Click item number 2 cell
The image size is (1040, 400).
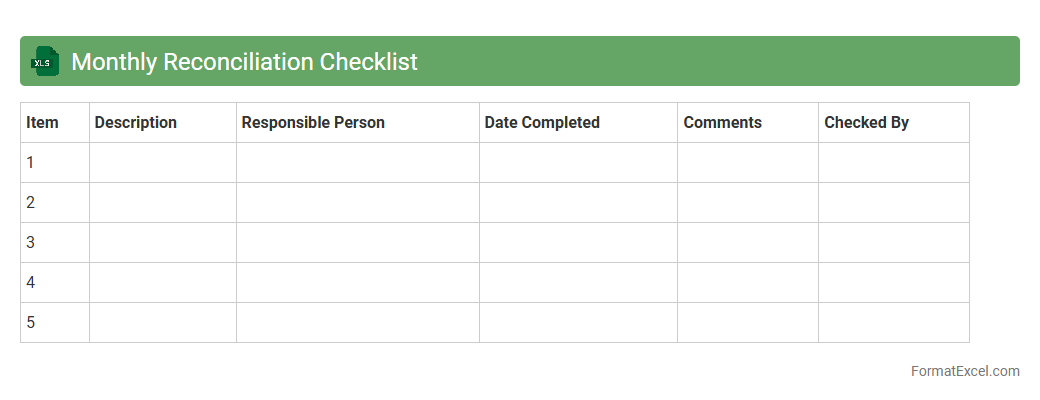54,203
